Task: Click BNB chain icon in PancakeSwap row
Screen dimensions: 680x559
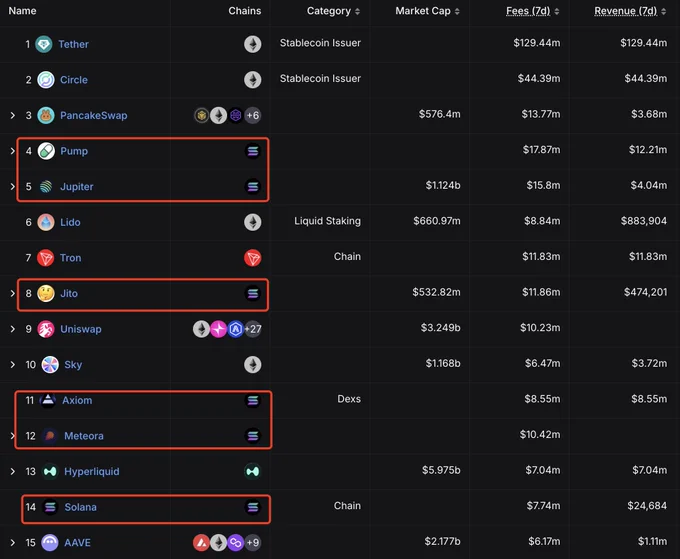Action: [201, 115]
